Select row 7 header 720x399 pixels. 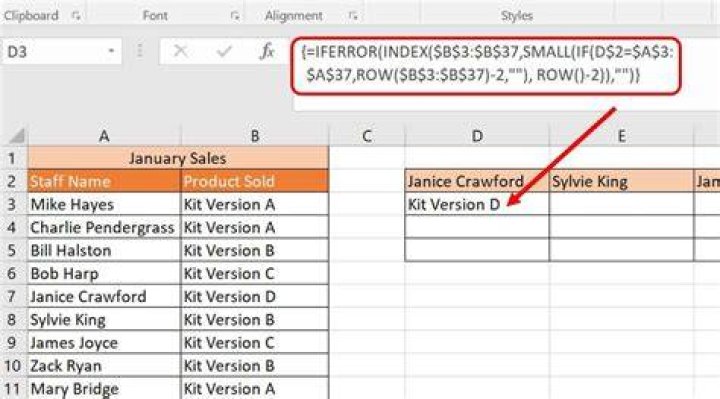click(12, 297)
